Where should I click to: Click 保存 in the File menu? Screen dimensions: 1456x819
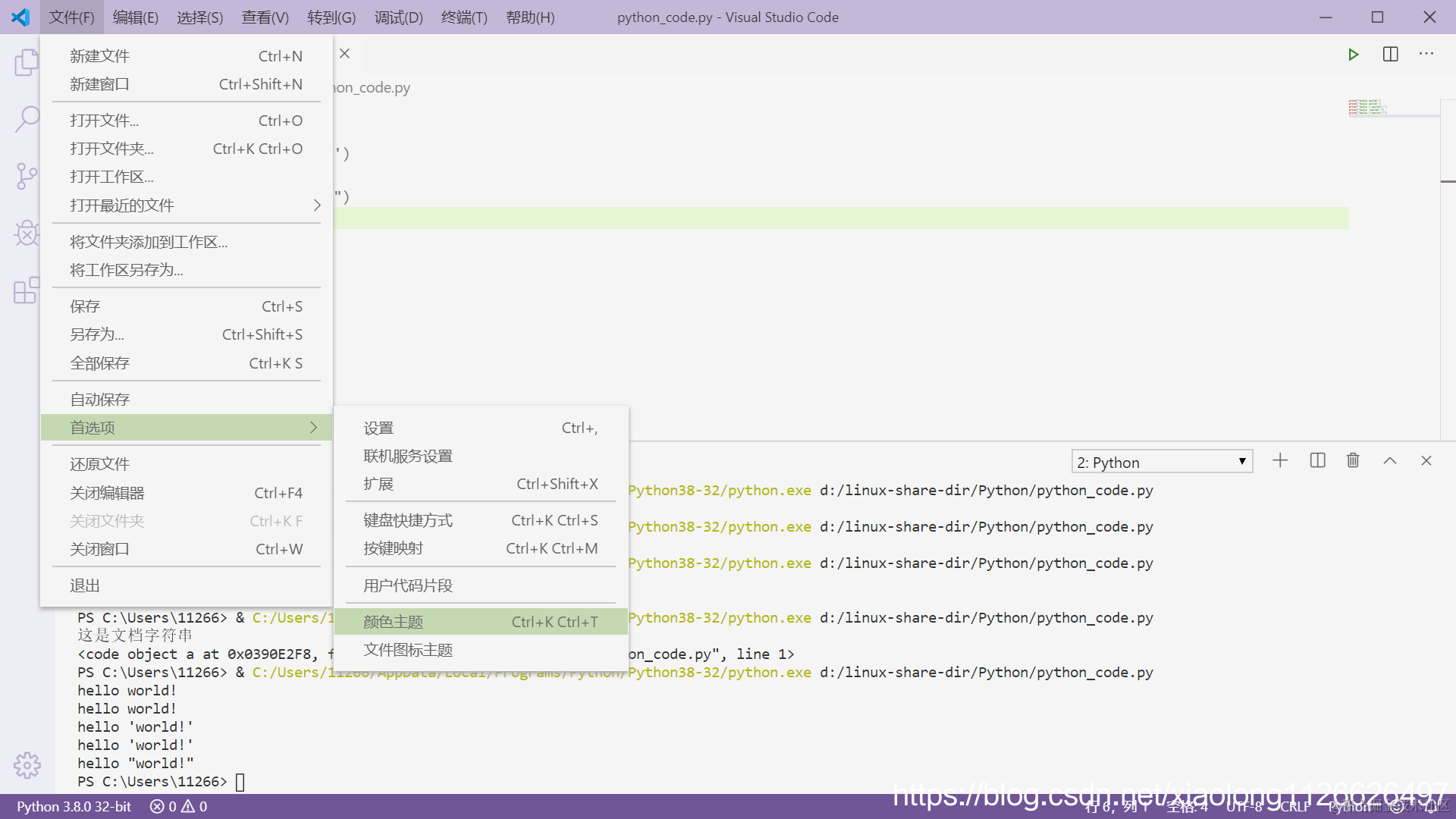pyautogui.click(x=187, y=306)
